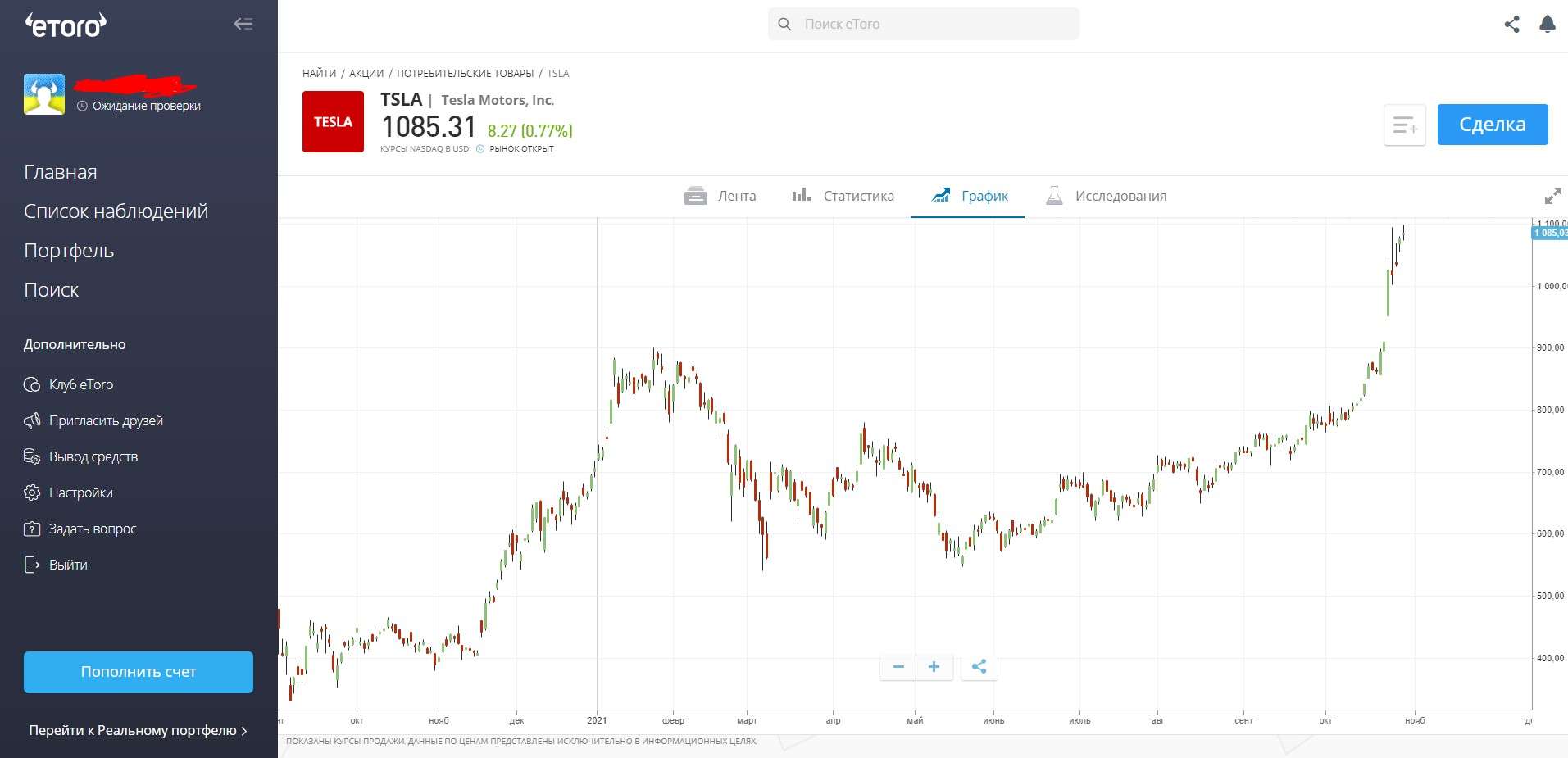Image resolution: width=1568 pixels, height=758 pixels.
Task: Share the chart via share button
Action: [x=979, y=666]
